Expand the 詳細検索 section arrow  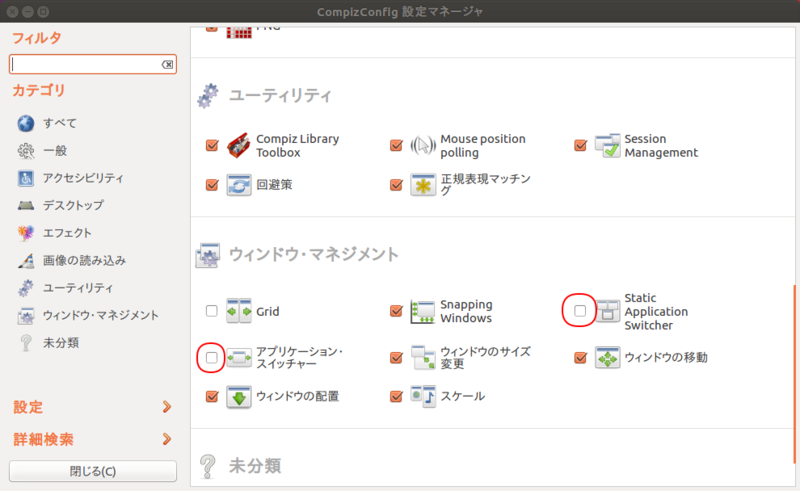tap(166, 439)
